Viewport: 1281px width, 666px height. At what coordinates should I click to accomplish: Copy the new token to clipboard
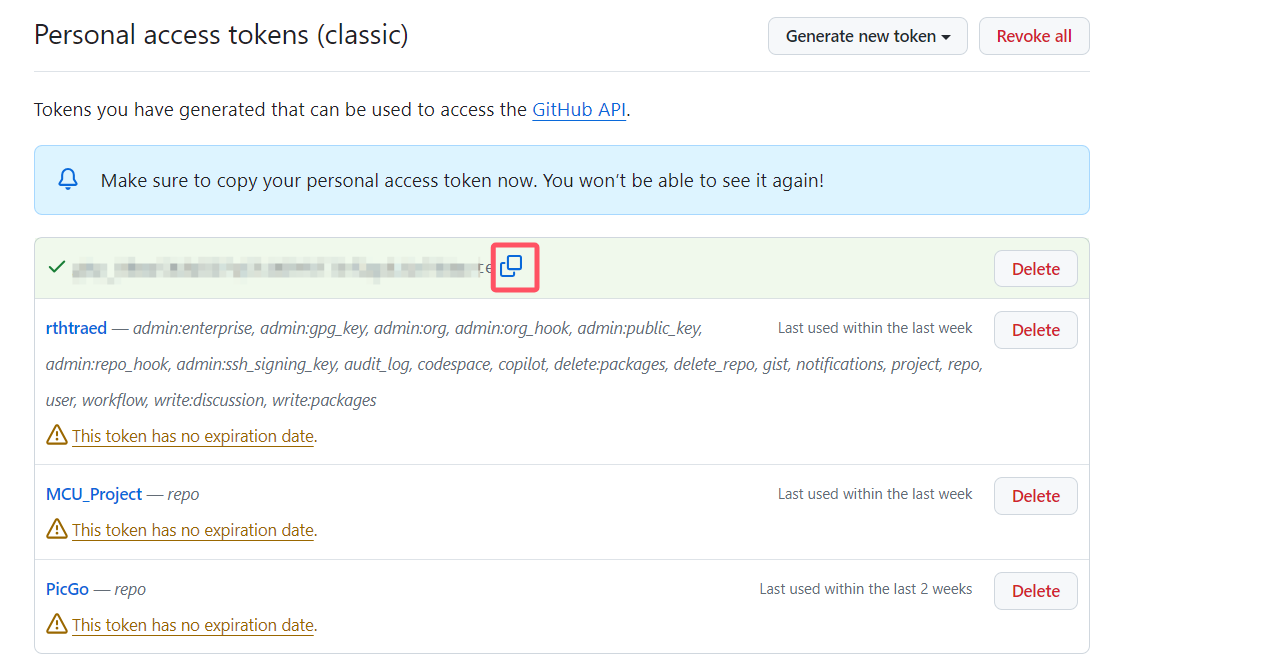(x=511, y=266)
